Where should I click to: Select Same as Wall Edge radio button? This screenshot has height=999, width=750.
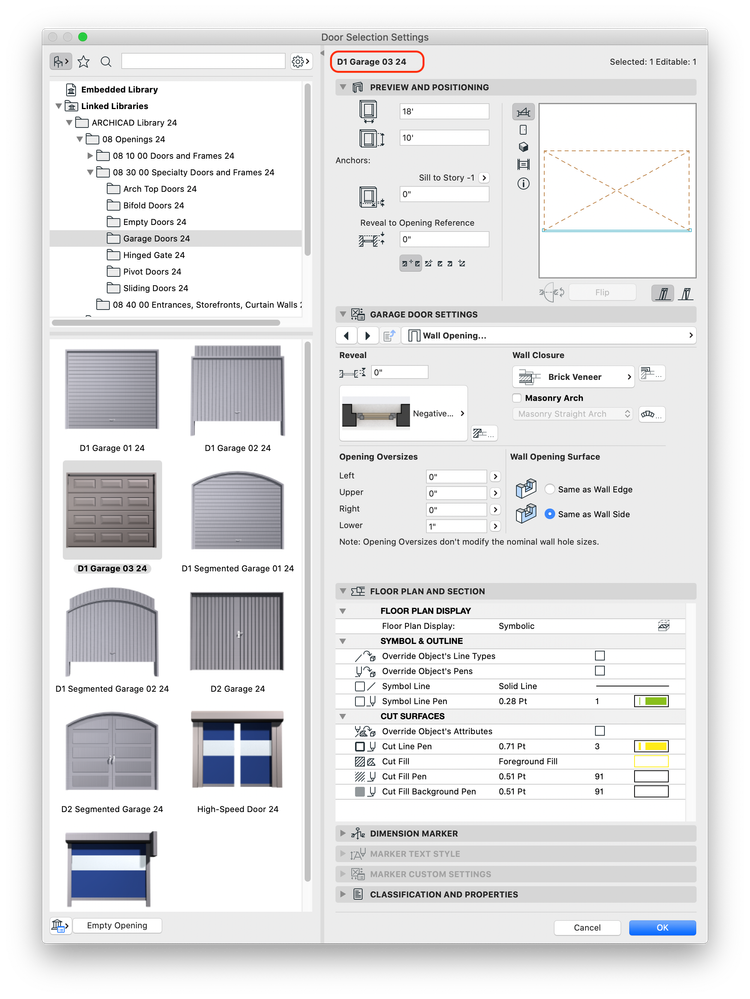(x=550, y=489)
